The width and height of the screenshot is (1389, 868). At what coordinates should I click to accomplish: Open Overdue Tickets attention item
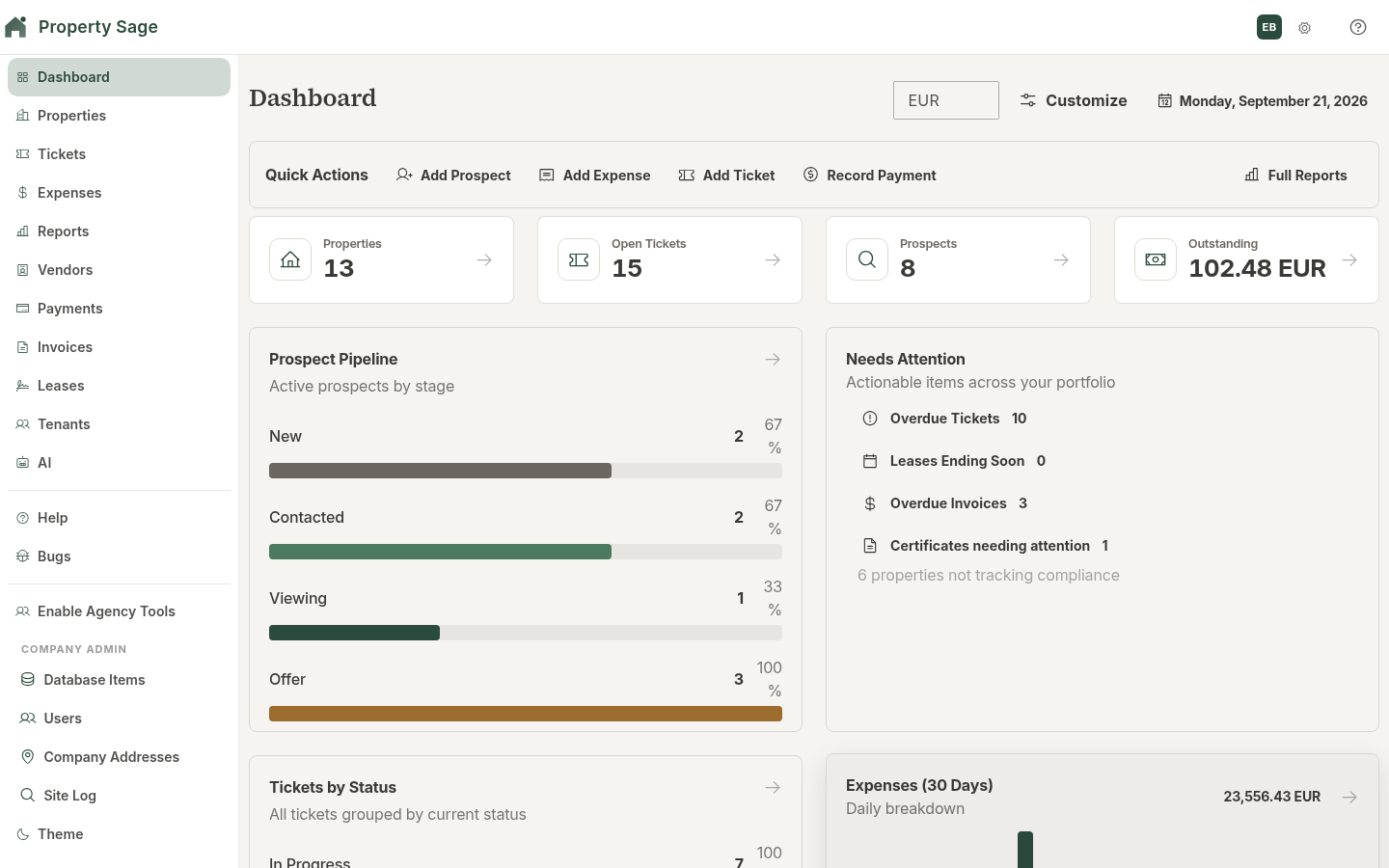[x=944, y=419]
